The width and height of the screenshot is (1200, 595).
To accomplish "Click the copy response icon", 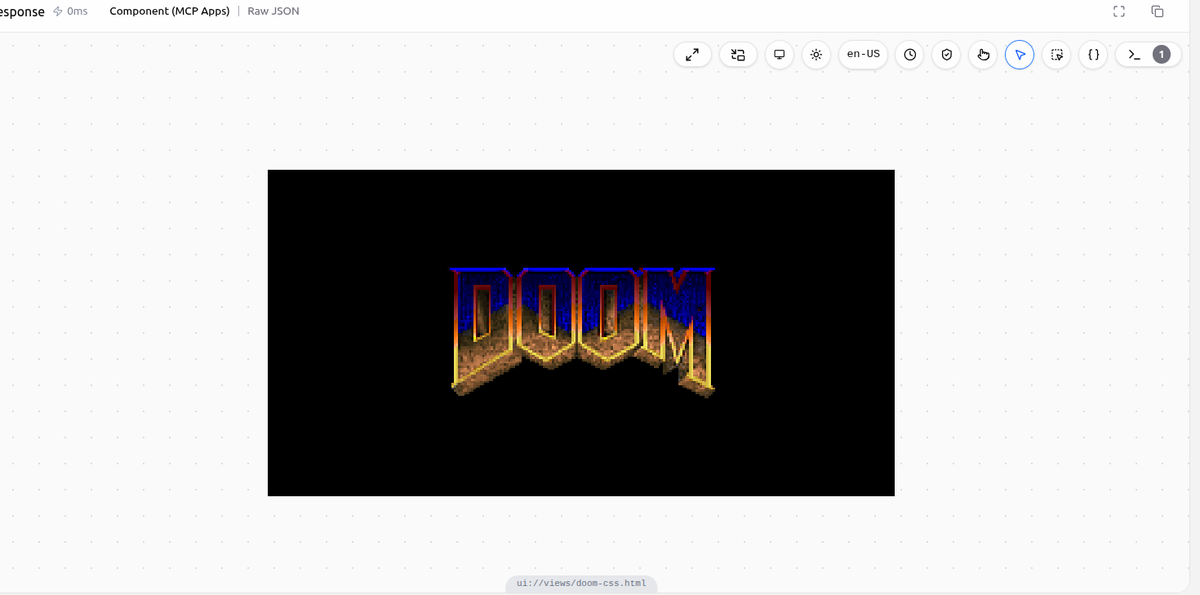I will 1157,12.
